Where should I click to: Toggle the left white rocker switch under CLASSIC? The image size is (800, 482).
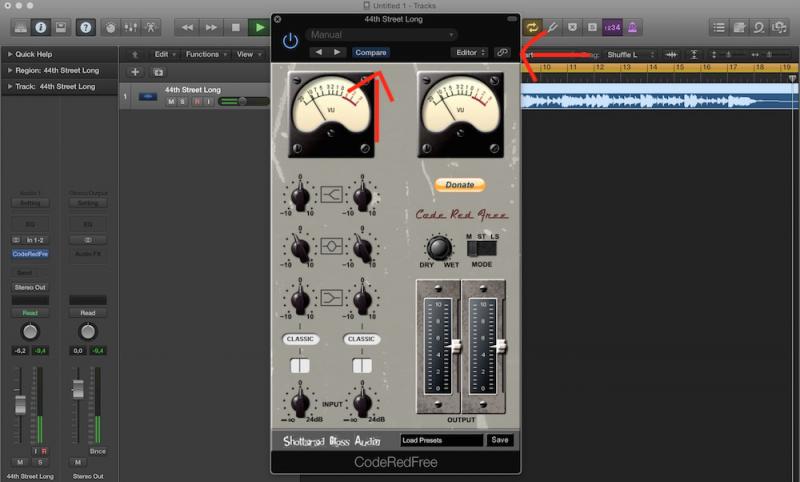[x=300, y=365]
